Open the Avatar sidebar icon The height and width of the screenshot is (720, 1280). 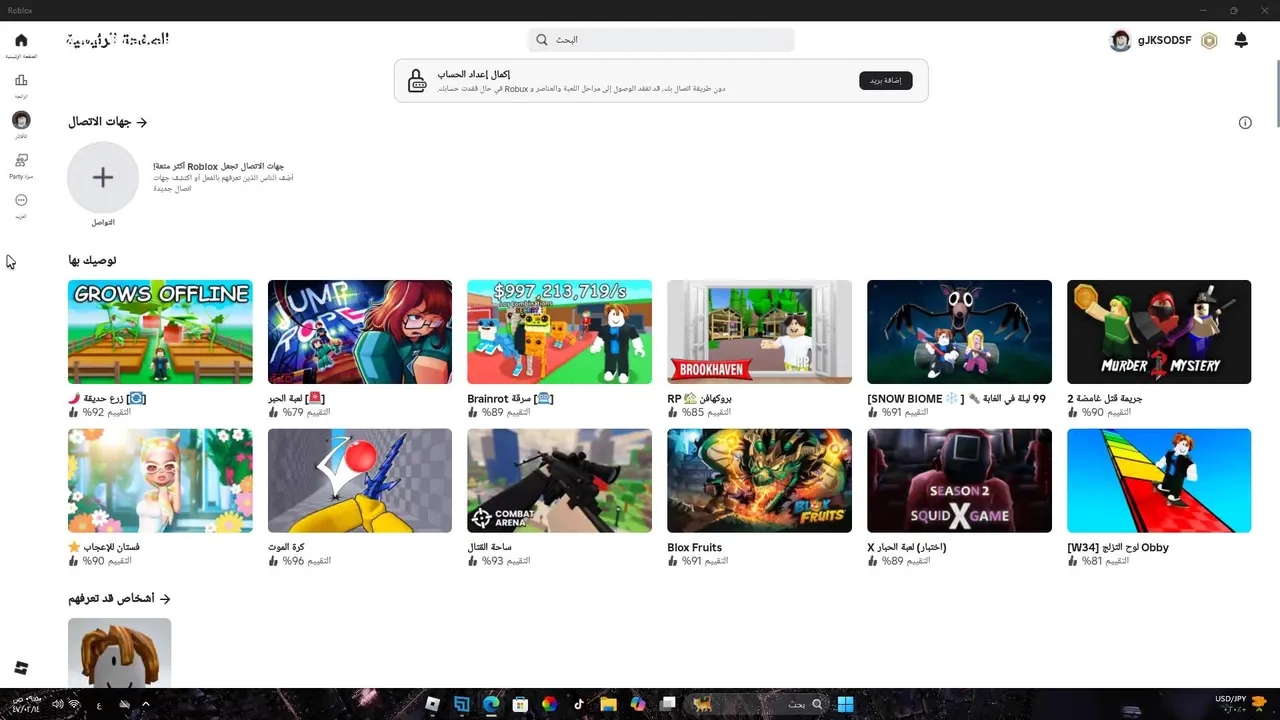tap(21, 120)
